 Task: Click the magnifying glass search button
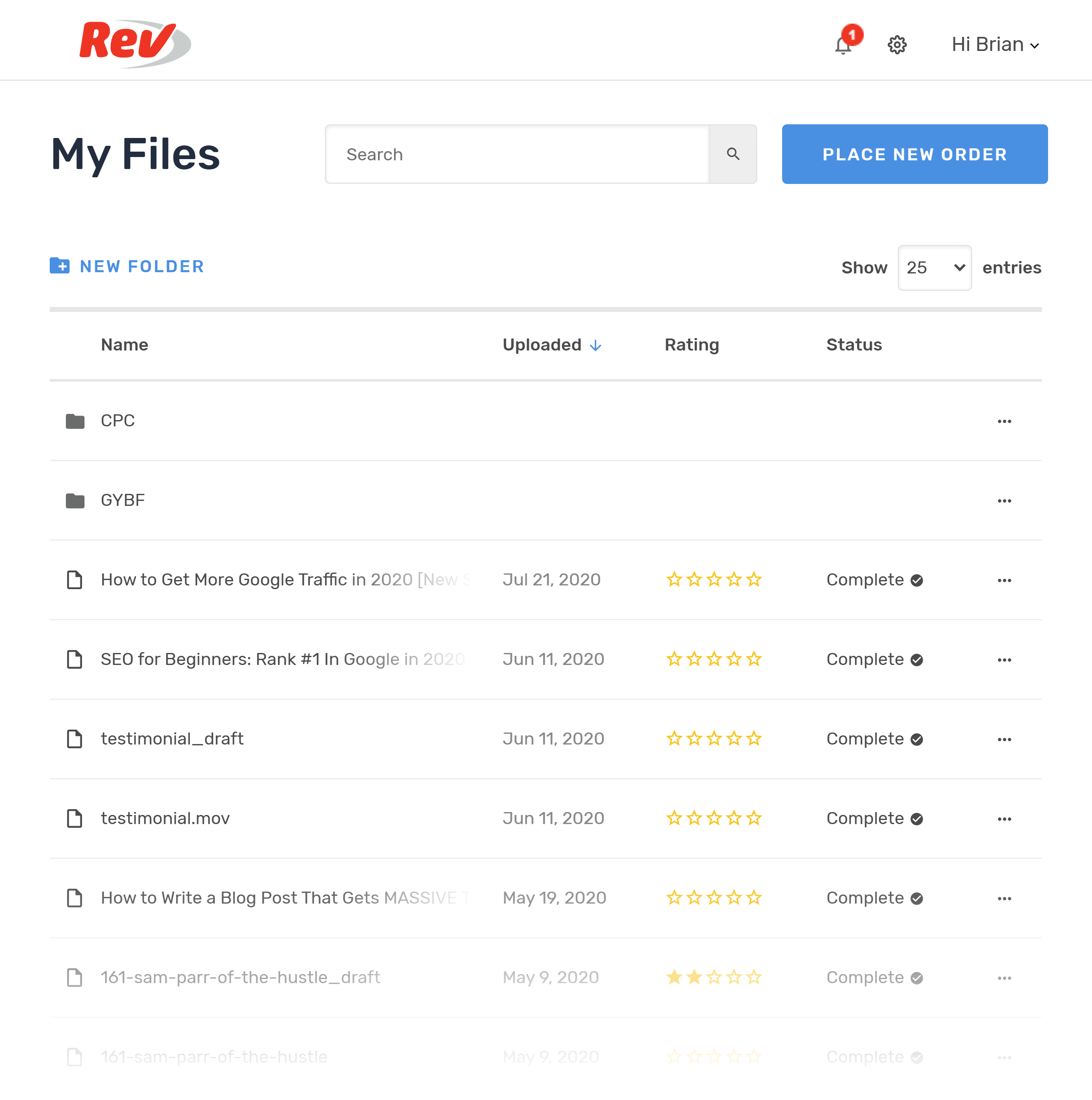(733, 154)
